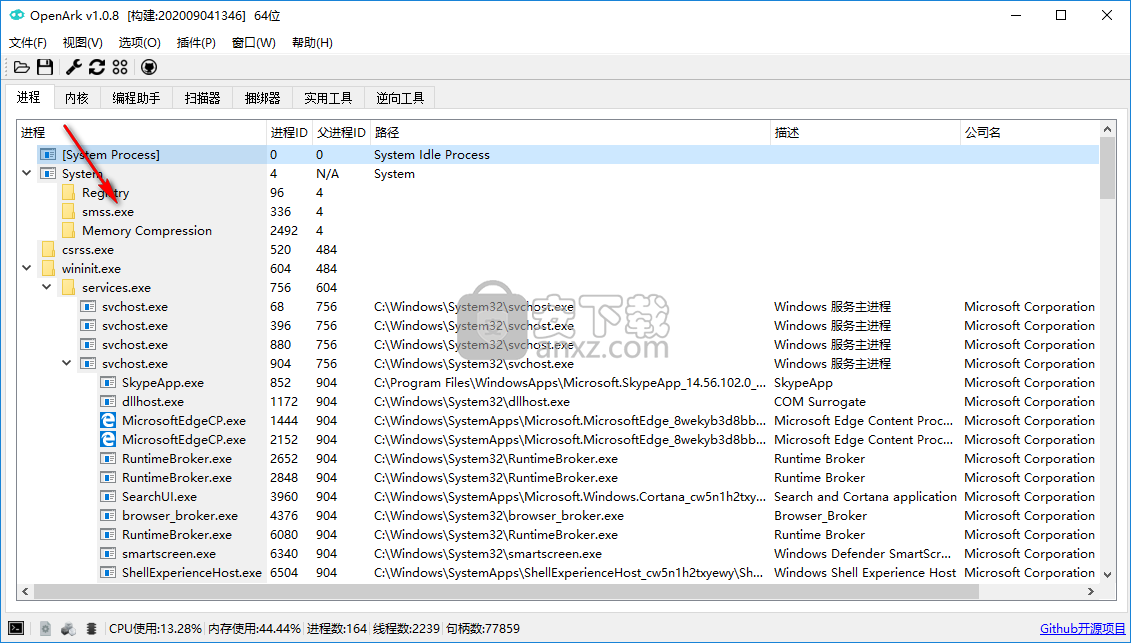This screenshot has height=643, width=1131.
Task: Click the folder icon beside smss.exe
Action: [x=69, y=211]
